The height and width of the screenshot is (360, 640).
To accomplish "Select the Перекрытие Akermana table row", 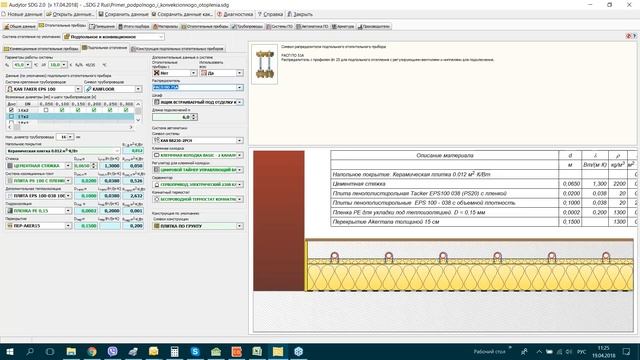I will (483, 222).
